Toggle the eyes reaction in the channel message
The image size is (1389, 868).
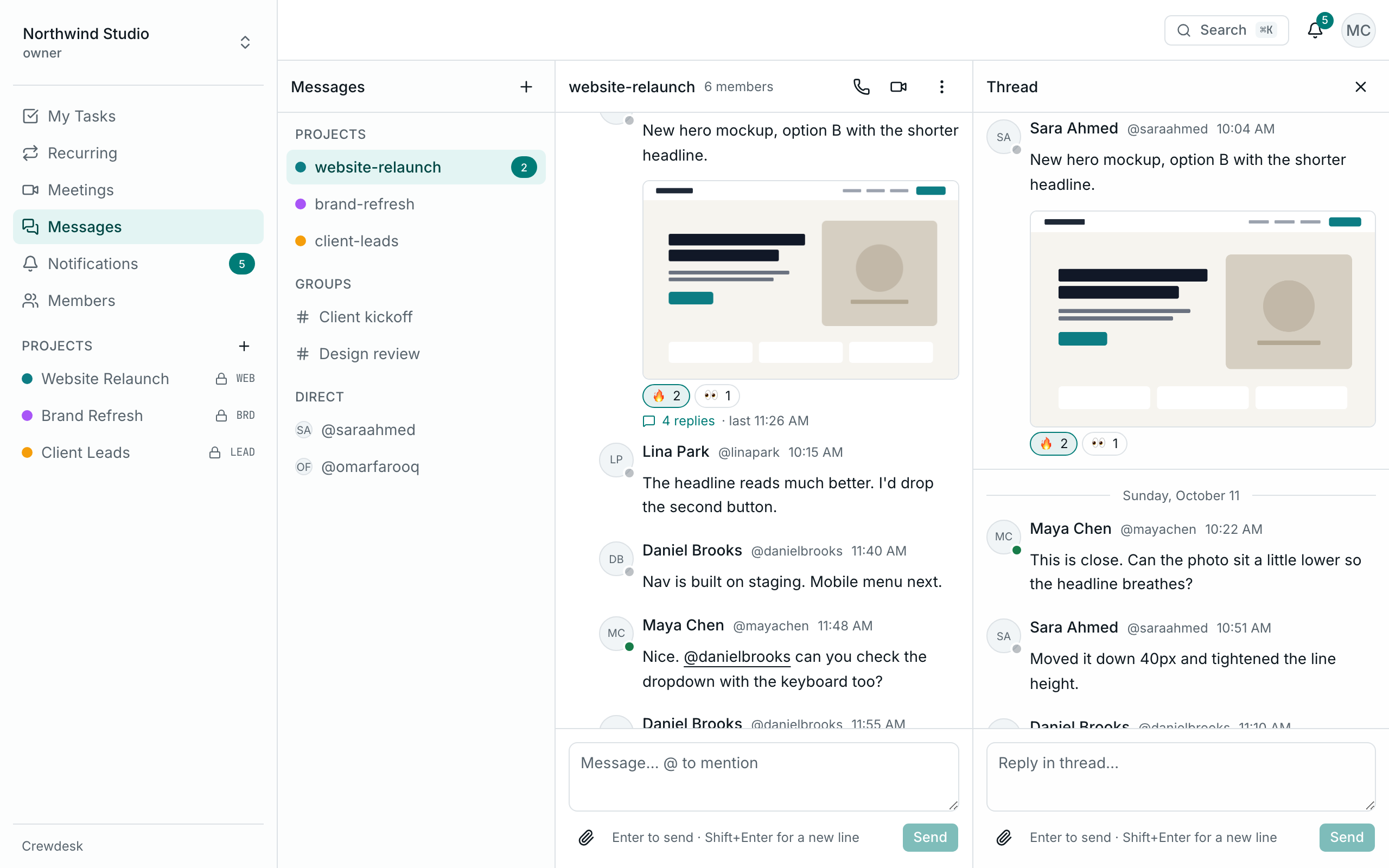pyautogui.click(x=717, y=395)
